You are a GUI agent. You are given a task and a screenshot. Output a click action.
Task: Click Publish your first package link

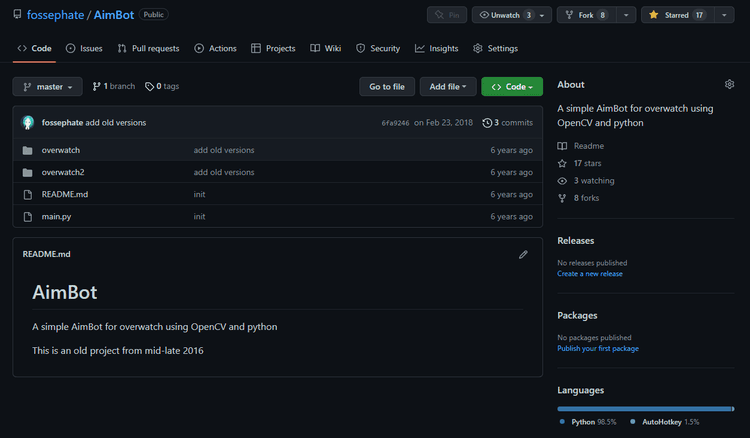(x=598, y=348)
